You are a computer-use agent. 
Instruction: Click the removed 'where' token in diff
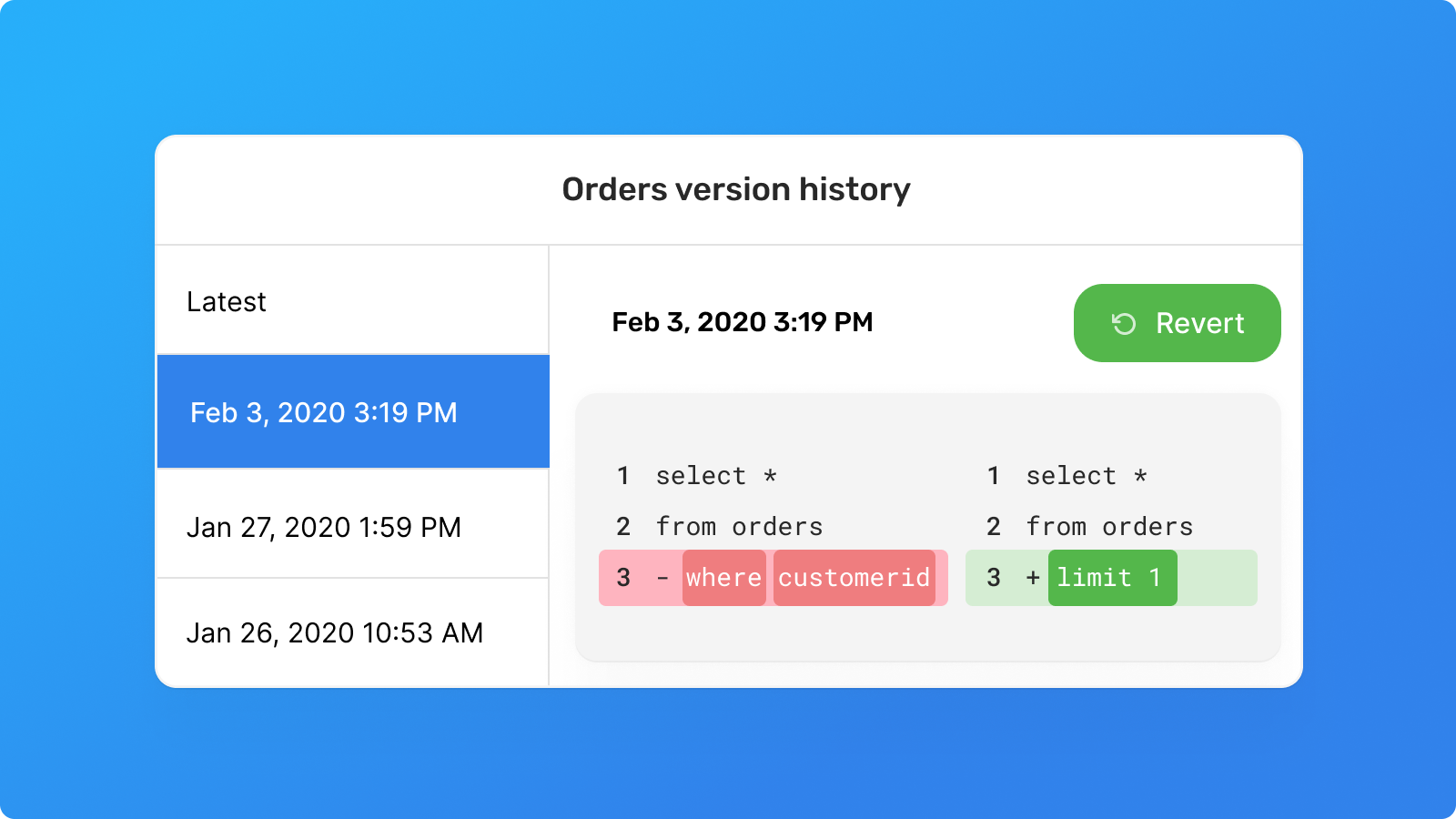(x=724, y=578)
